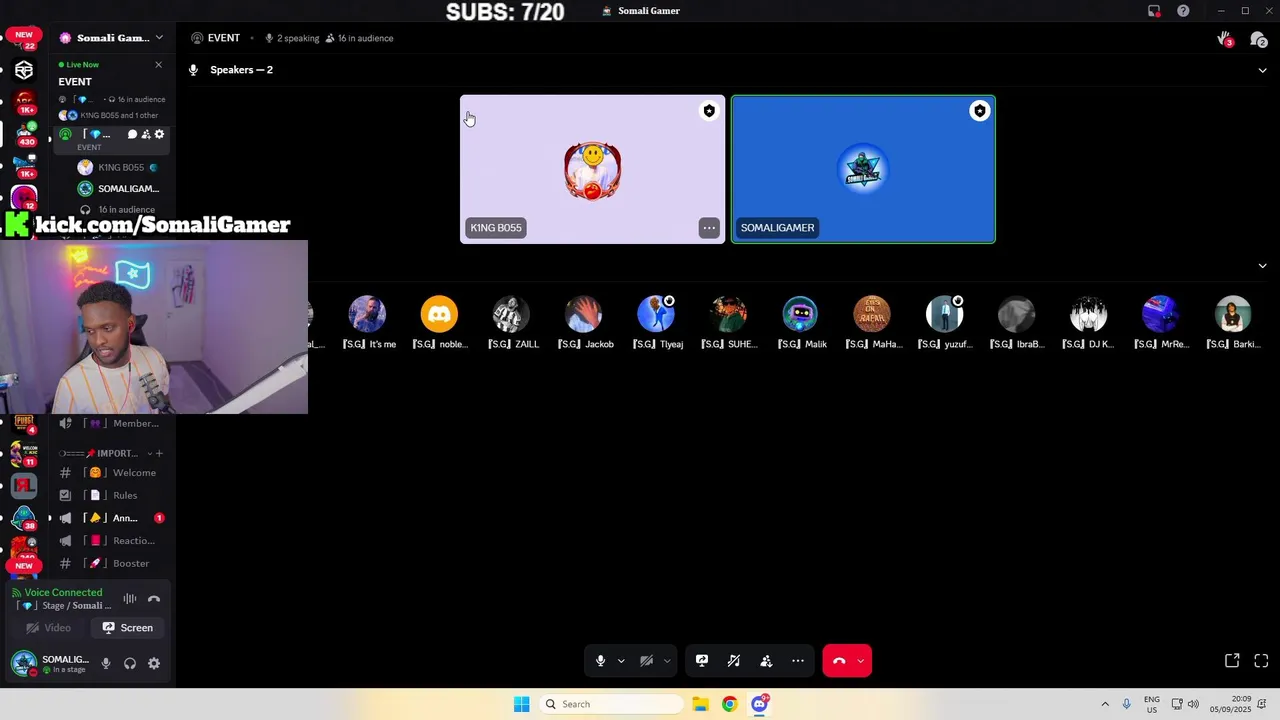Screen dimensions: 1280x720
Task: Click move to audience icon in control bar
Action: [x=766, y=661]
